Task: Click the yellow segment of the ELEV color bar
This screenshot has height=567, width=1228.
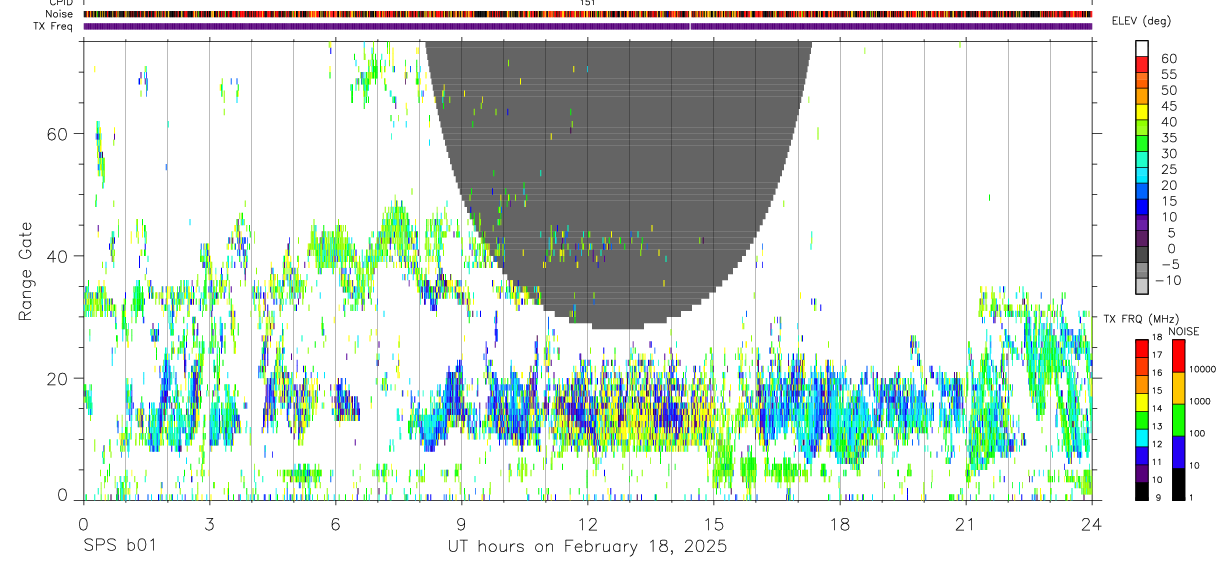Action: click(1141, 112)
